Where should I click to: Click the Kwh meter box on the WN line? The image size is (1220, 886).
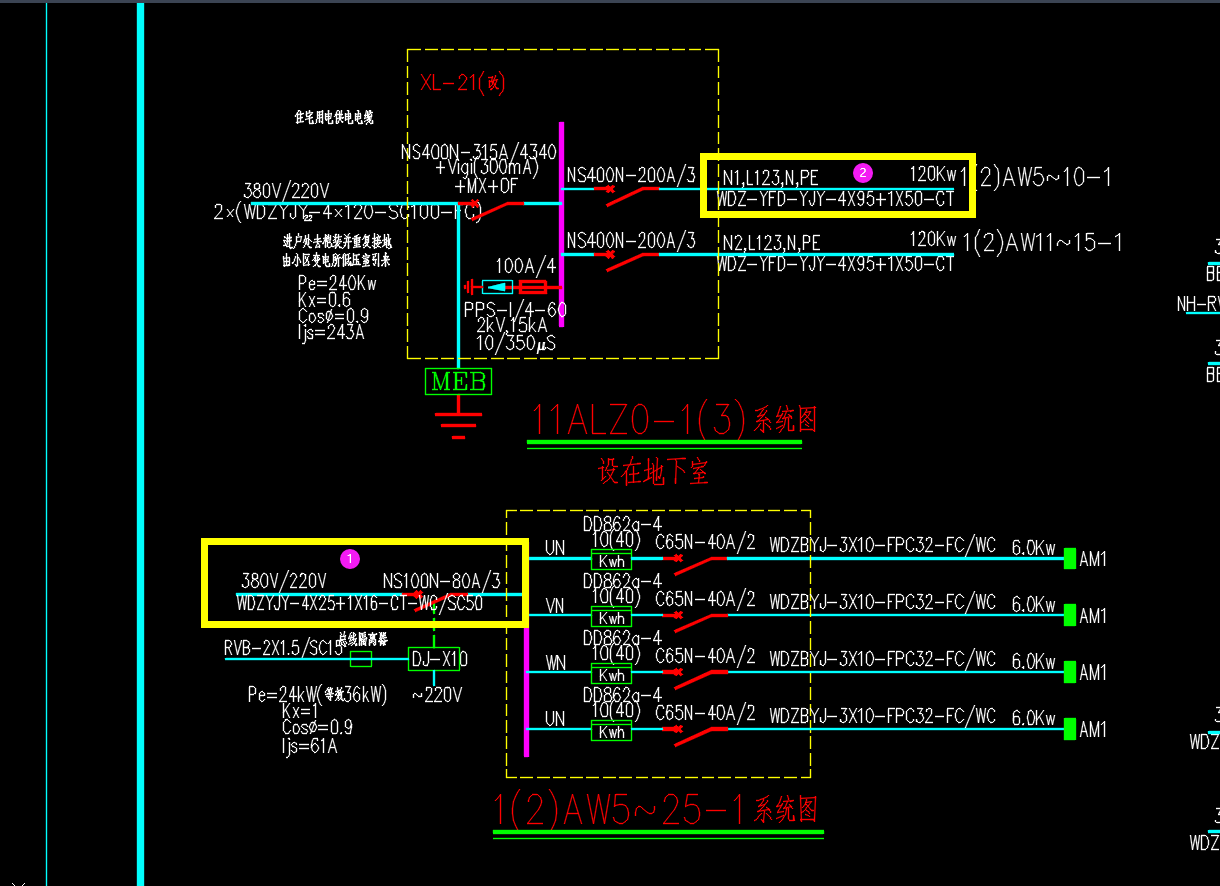[611, 676]
